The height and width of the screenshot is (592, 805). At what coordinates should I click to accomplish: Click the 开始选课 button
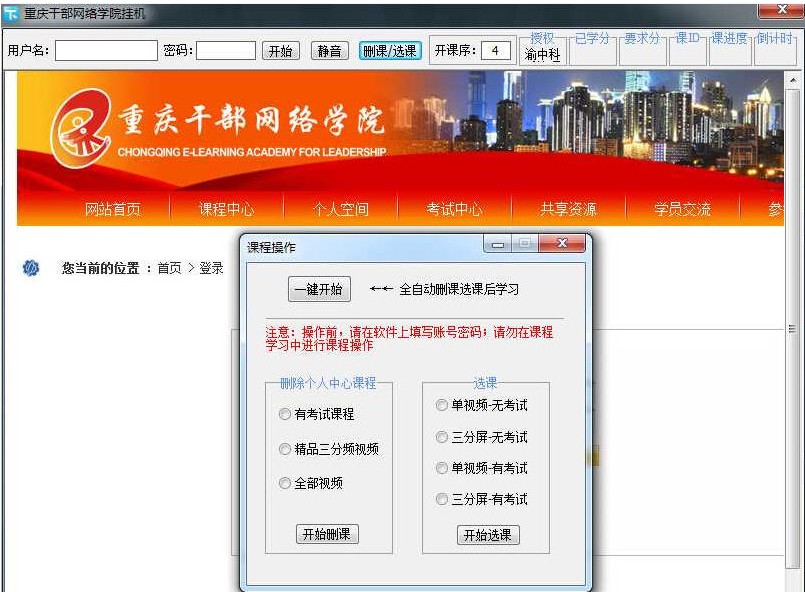coord(488,535)
